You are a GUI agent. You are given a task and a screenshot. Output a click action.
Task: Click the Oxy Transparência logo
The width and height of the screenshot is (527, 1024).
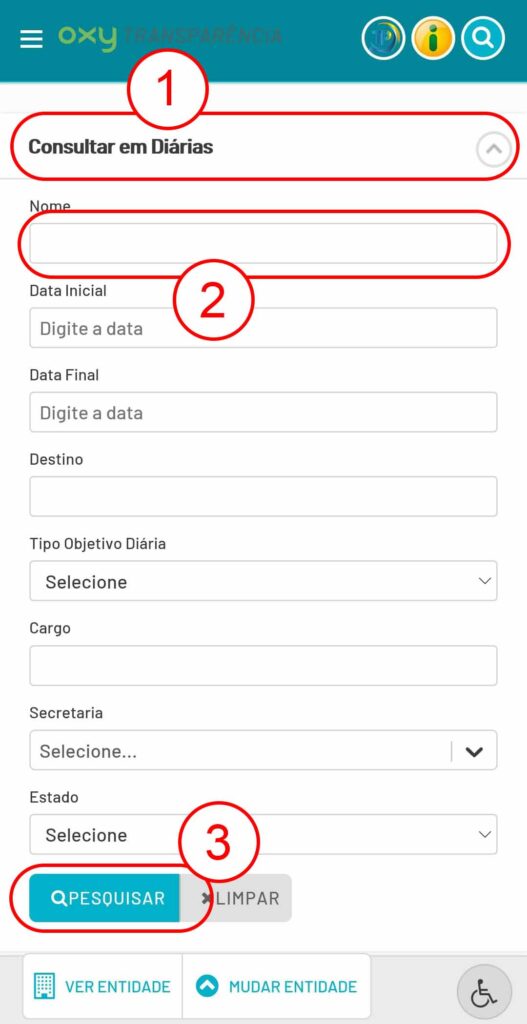[x=170, y=37]
